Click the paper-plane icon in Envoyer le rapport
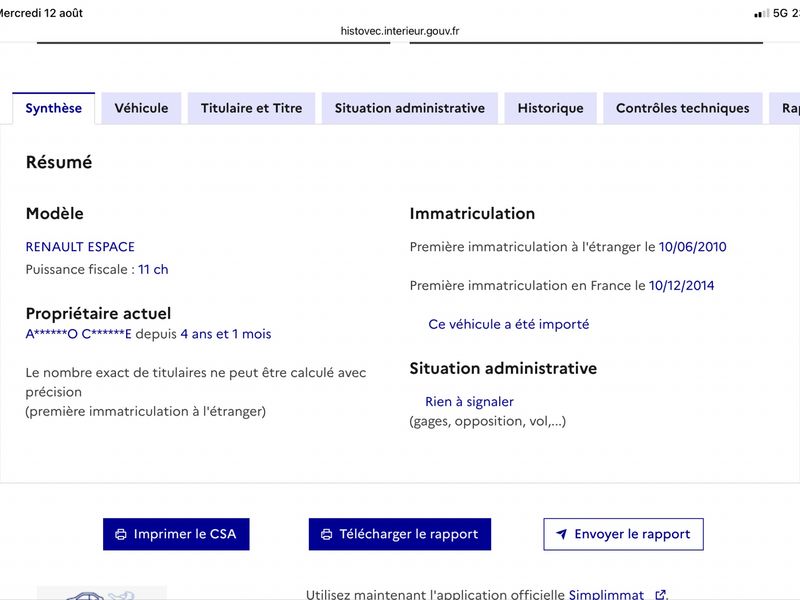 (x=561, y=534)
